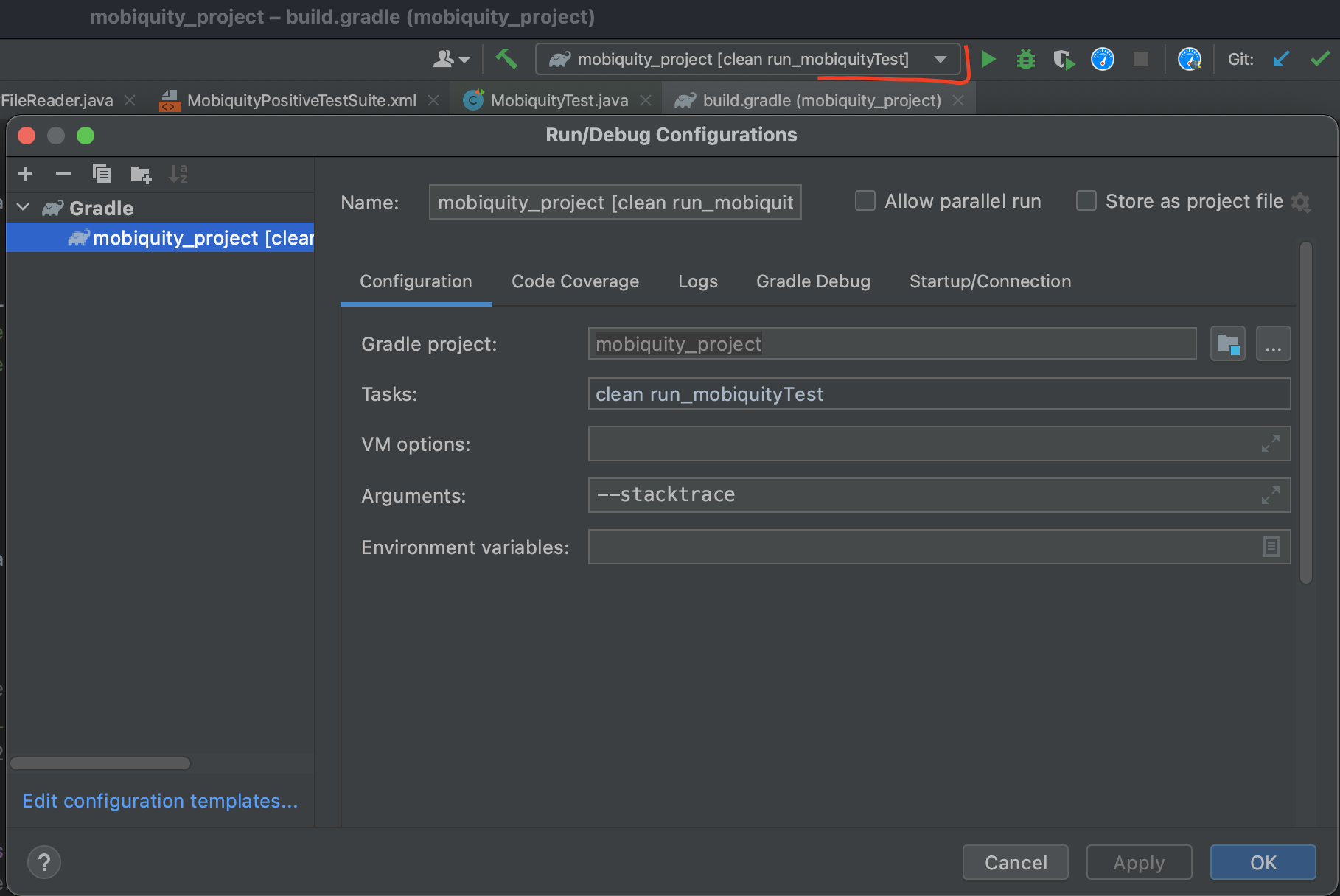The width and height of the screenshot is (1340, 896).
Task: Run with coverage shield icon
Action: click(x=1064, y=59)
